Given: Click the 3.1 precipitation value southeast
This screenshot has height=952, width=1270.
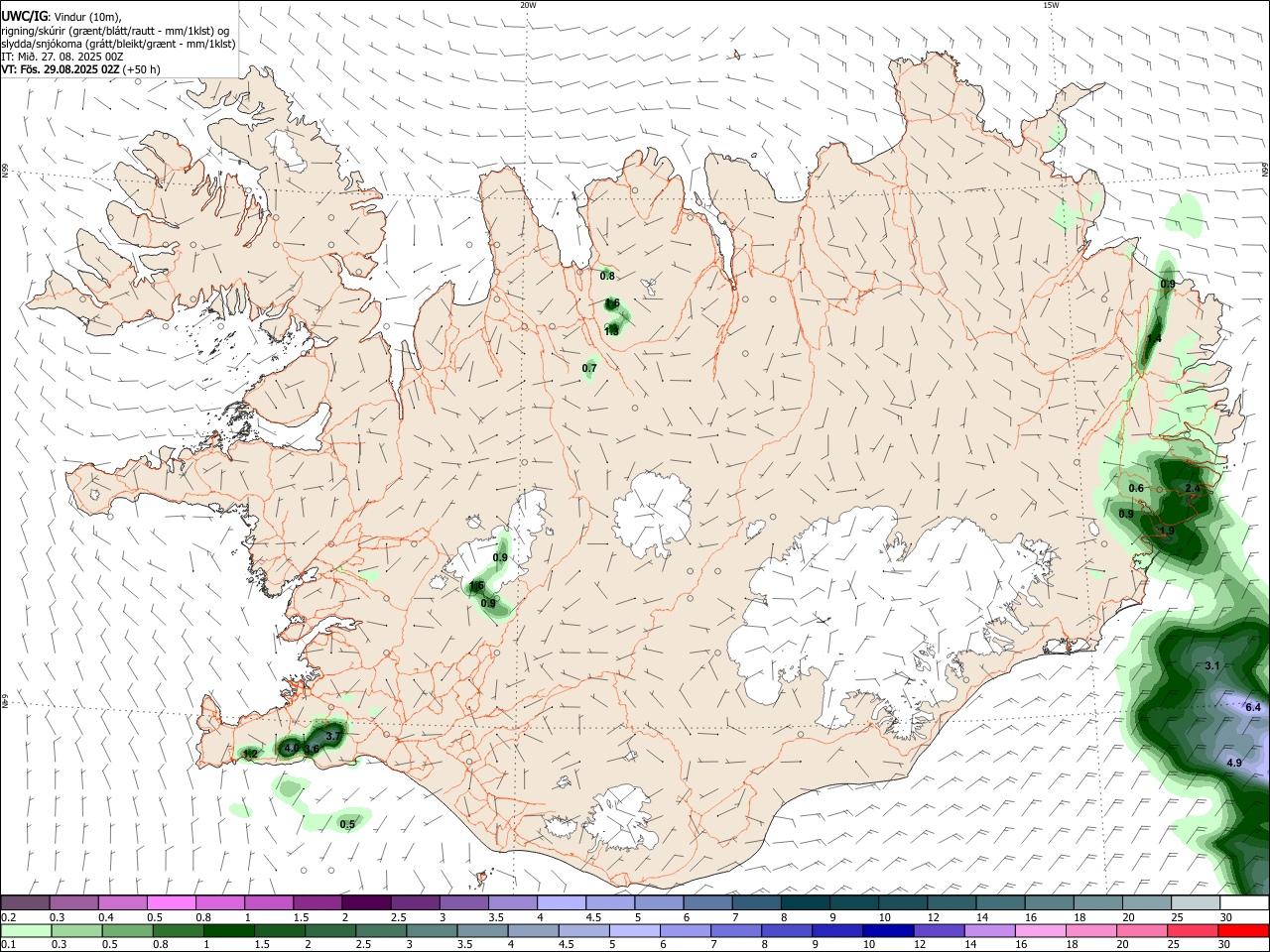Looking at the screenshot, I should [1211, 665].
